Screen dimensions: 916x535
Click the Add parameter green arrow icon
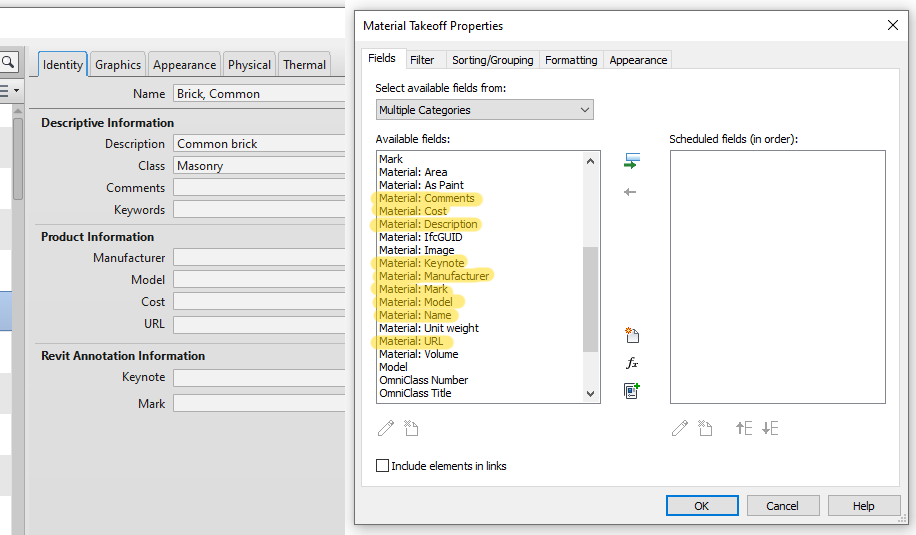[632, 161]
